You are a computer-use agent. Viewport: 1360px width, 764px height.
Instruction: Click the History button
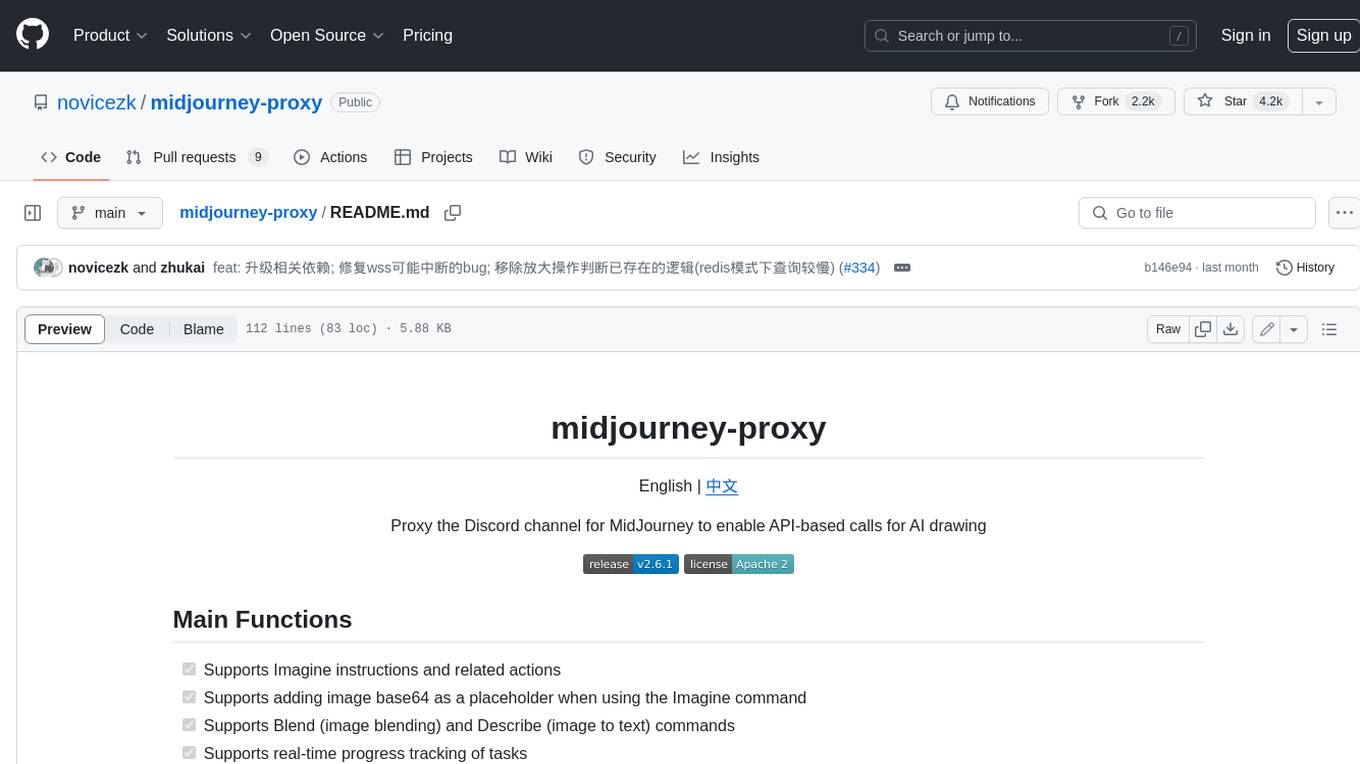[x=1305, y=268]
